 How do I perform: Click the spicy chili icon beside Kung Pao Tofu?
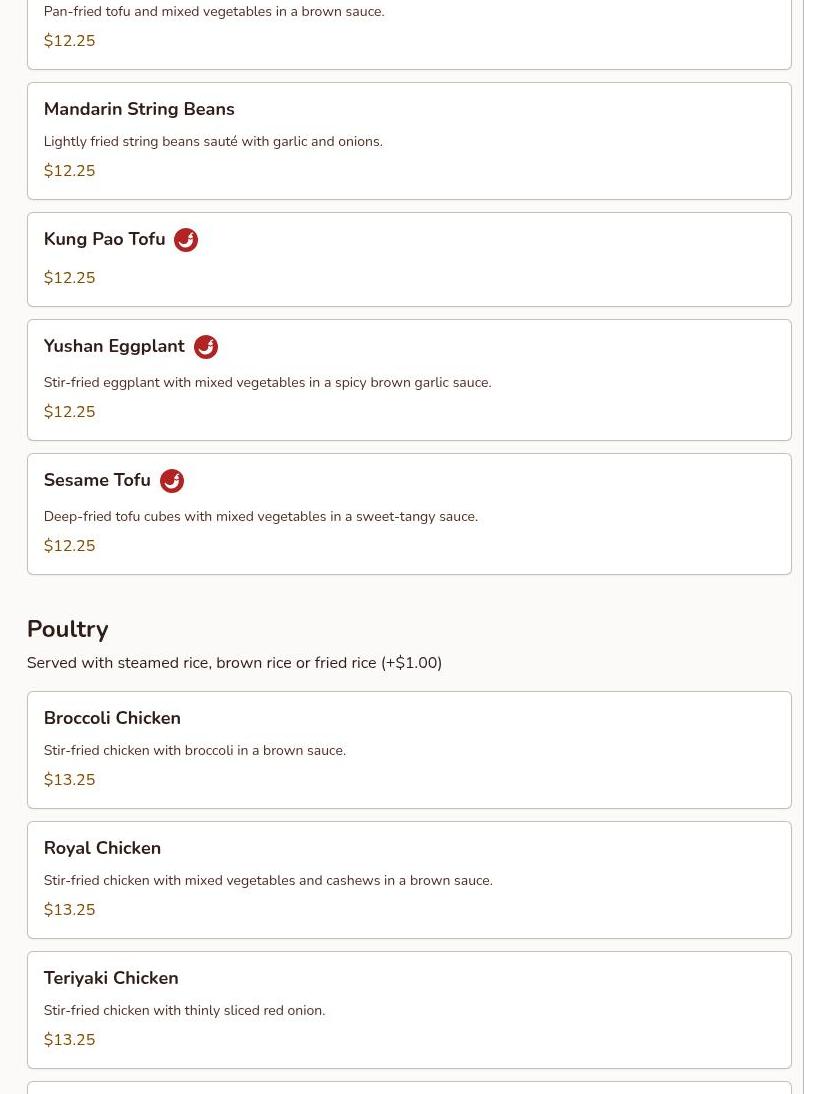(x=186, y=240)
